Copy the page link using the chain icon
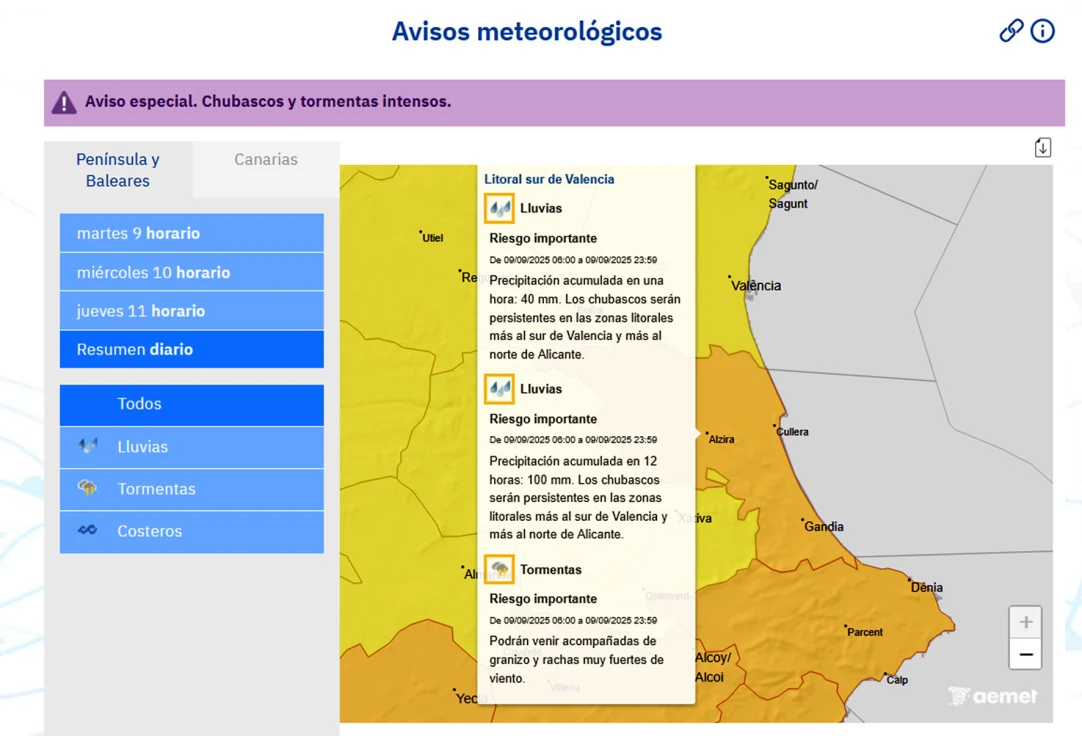This screenshot has width=1082, height=736. point(1011,30)
